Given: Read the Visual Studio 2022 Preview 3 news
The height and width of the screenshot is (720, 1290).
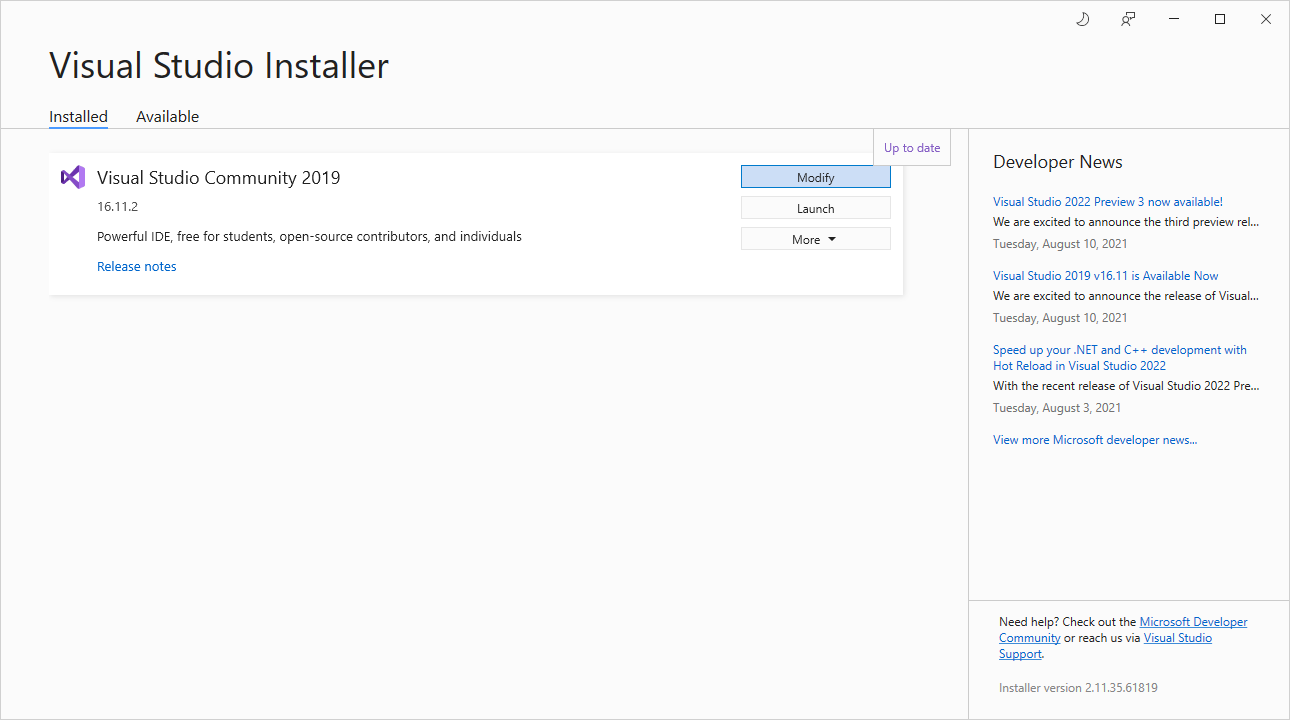Looking at the screenshot, I should [1107, 202].
